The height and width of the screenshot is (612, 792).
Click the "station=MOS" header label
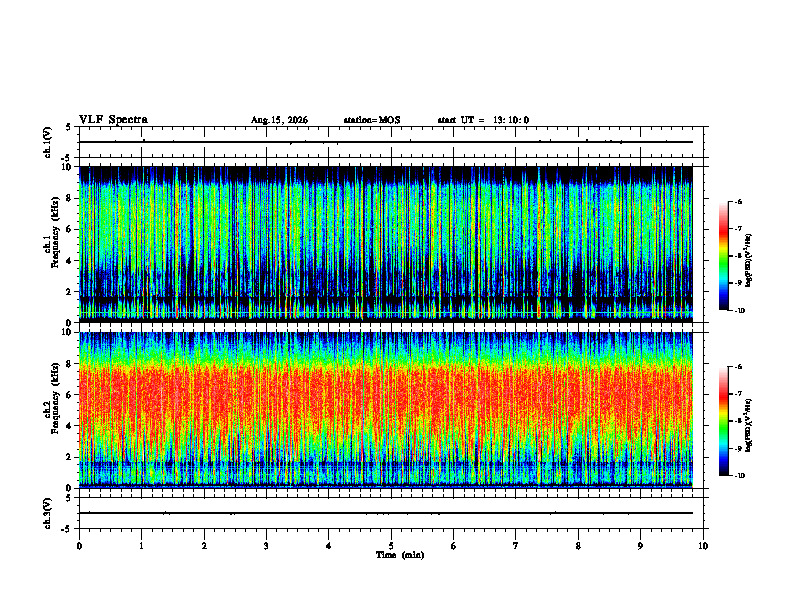[x=372, y=120]
